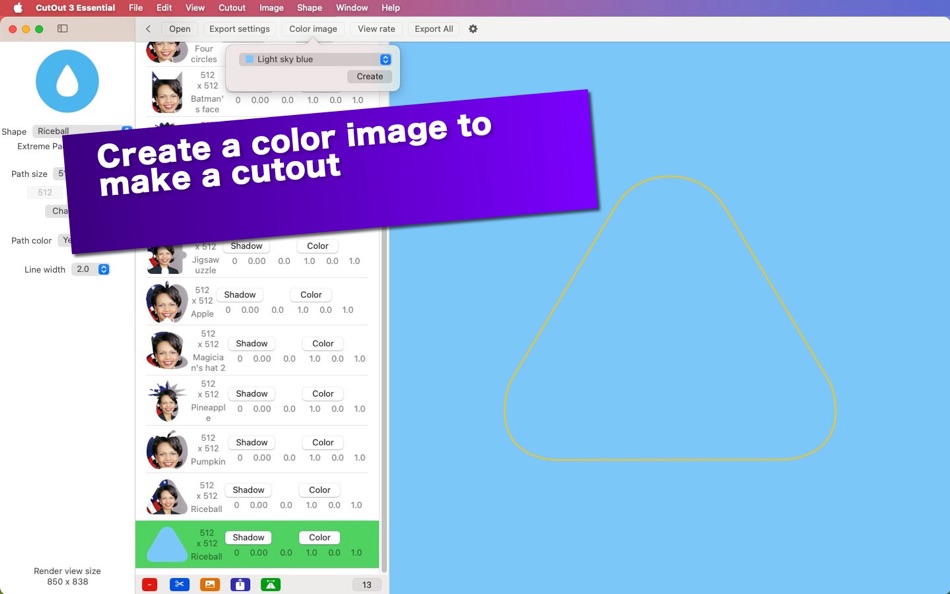This screenshot has height=594, width=950.
Task: Click the blue water drop app logo
Action: [x=66, y=81]
